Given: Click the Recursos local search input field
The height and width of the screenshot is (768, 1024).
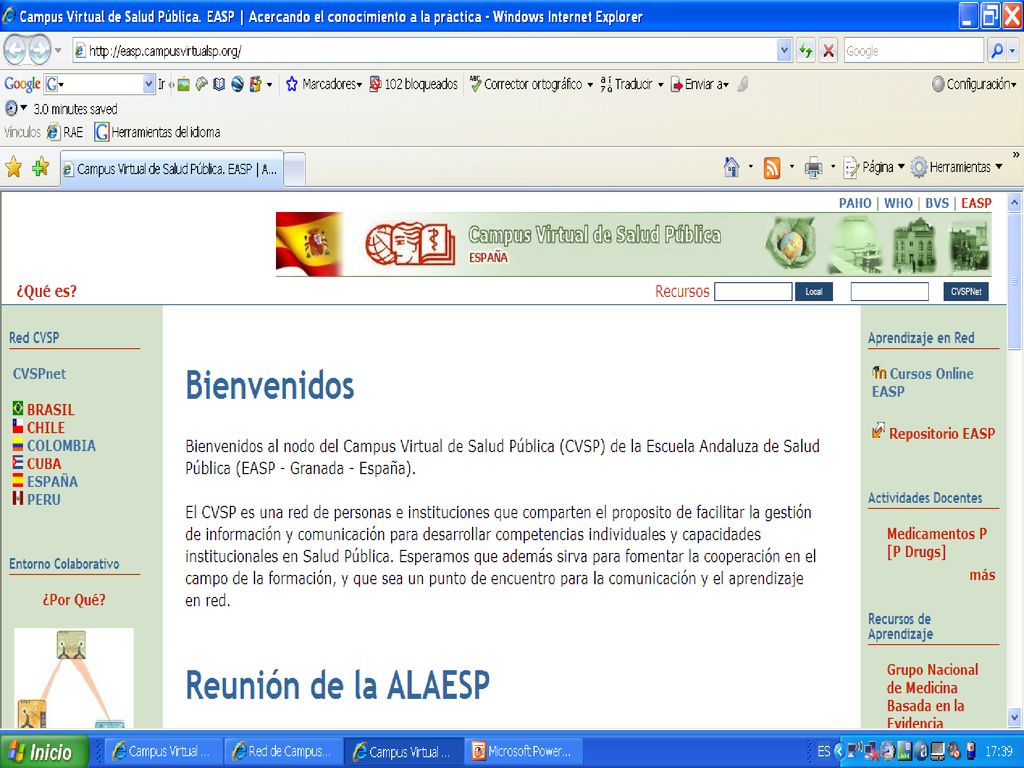Looking at the screenshot, I should click(753, 292).
